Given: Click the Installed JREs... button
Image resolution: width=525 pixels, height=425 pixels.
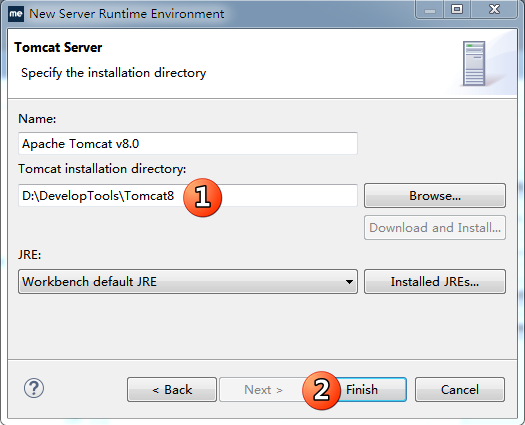Looking at the screenshot, I should [435, 282].
